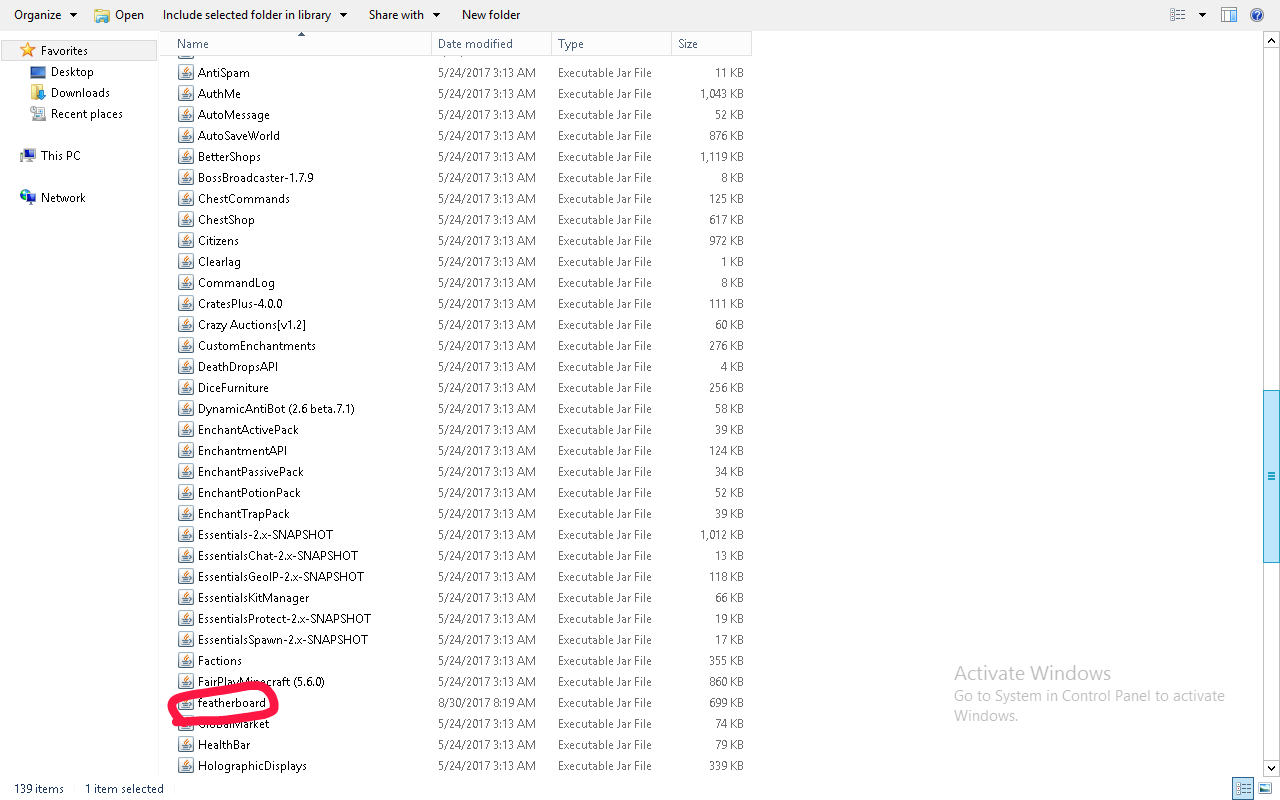Click the Recent places icon
Screen dimensions: 1280x800
[38, 114]
